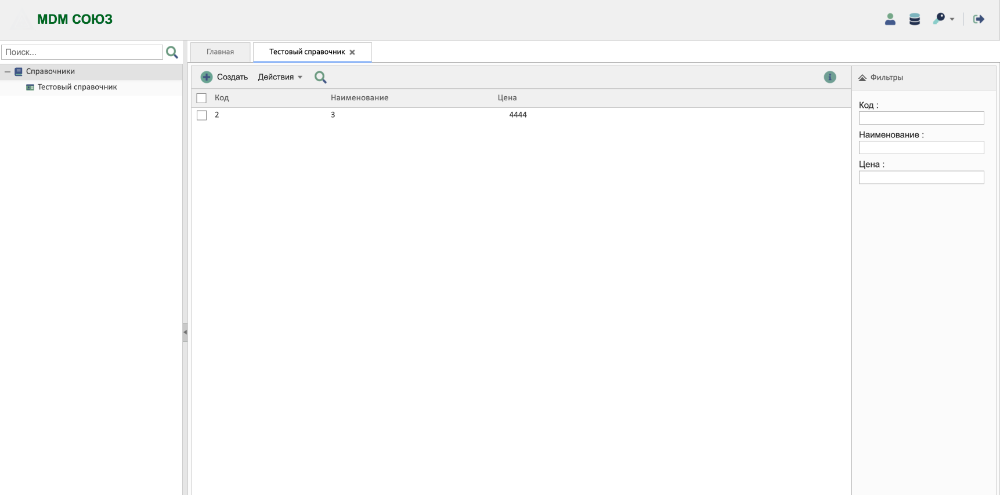The height and width of the screenshot is (495, 1000).
Task: Switch to the Главная tab
Action: pyautogui.click(x=220, y=52)
